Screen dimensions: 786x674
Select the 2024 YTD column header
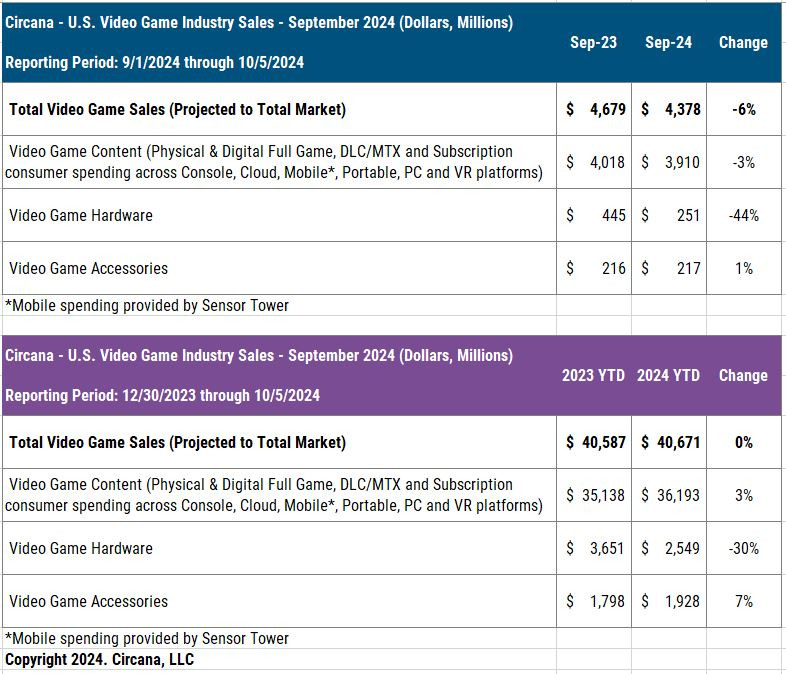(x=668, y=376)
